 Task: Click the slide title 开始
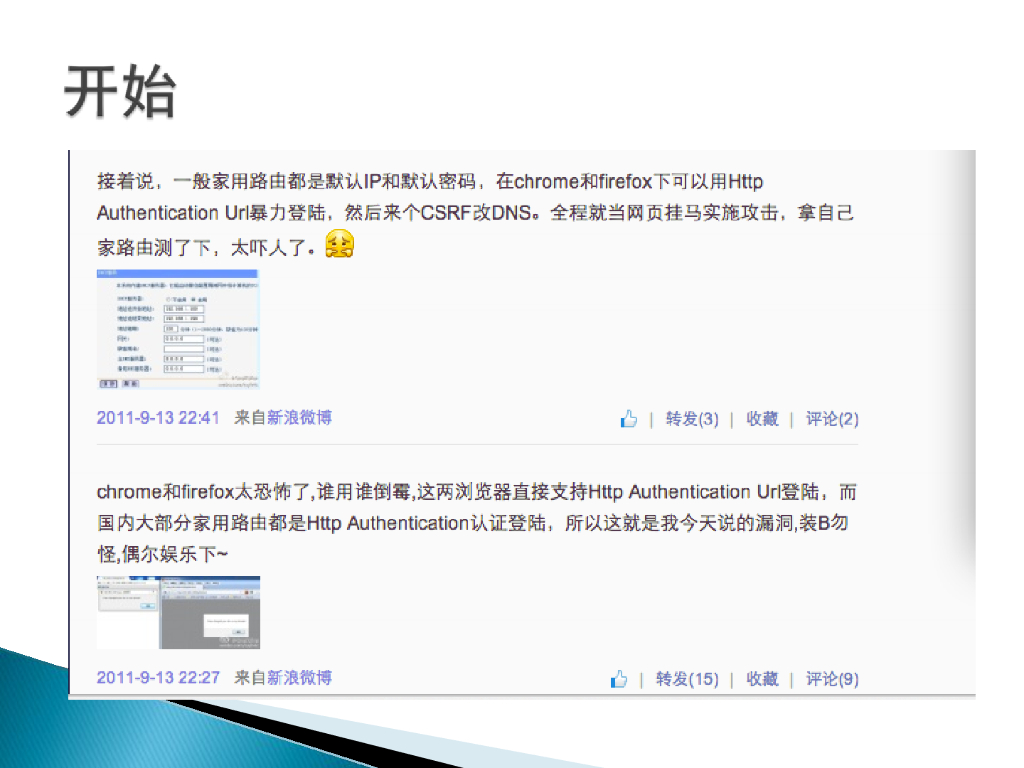120,91
